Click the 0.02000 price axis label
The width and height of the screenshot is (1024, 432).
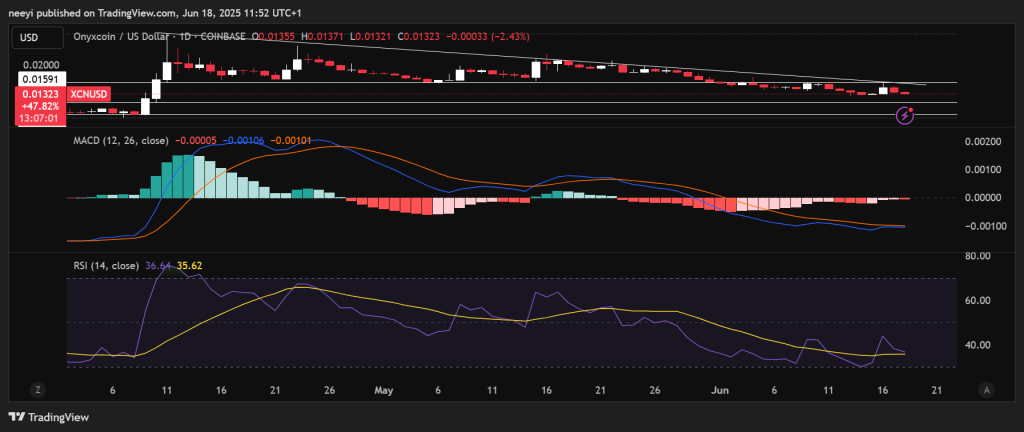[x=40, y=65]
